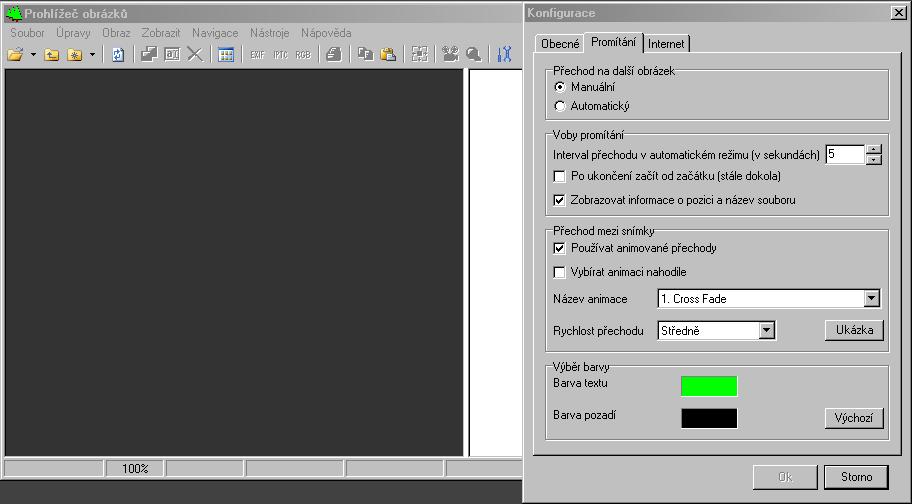Uncheck Zobrazovat informace o pozici checkbox

[x=560, y=200]
